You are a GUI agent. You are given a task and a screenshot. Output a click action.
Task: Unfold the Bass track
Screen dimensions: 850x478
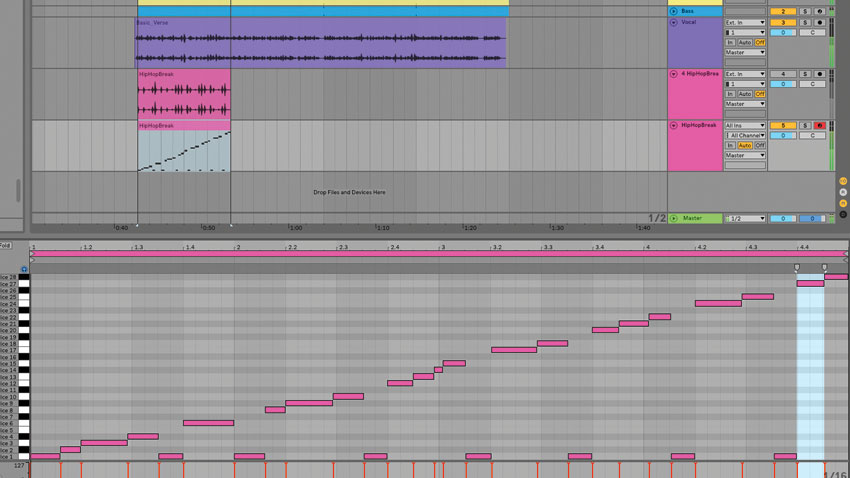(673, 11)
